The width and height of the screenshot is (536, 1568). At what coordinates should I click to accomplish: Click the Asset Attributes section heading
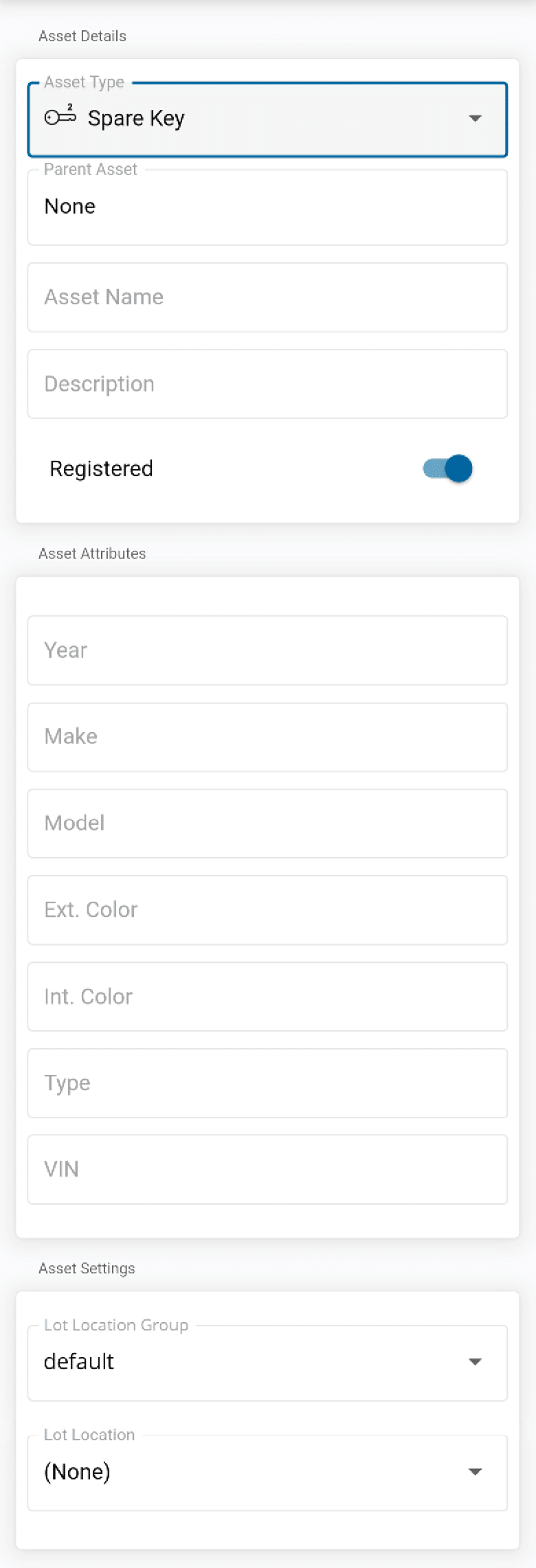(x=92, y=554)
